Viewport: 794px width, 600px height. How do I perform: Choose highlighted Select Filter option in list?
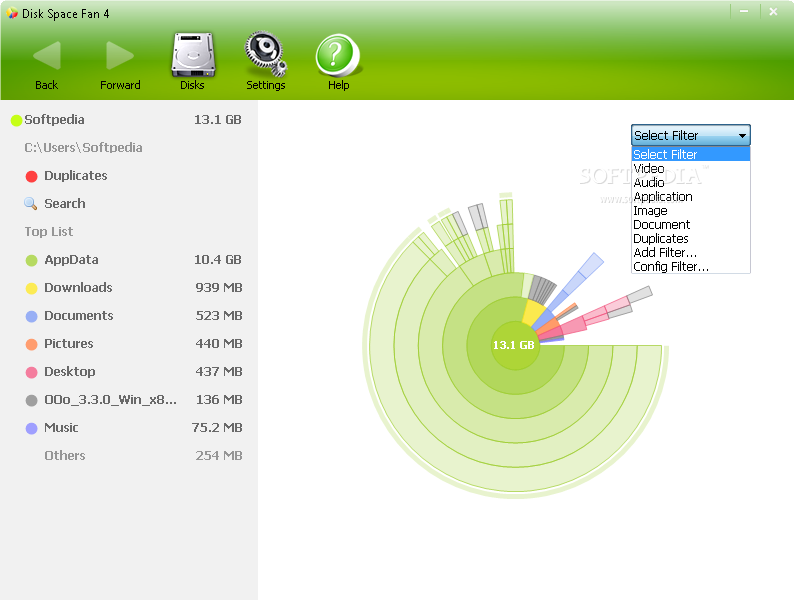tap(691, 154)
